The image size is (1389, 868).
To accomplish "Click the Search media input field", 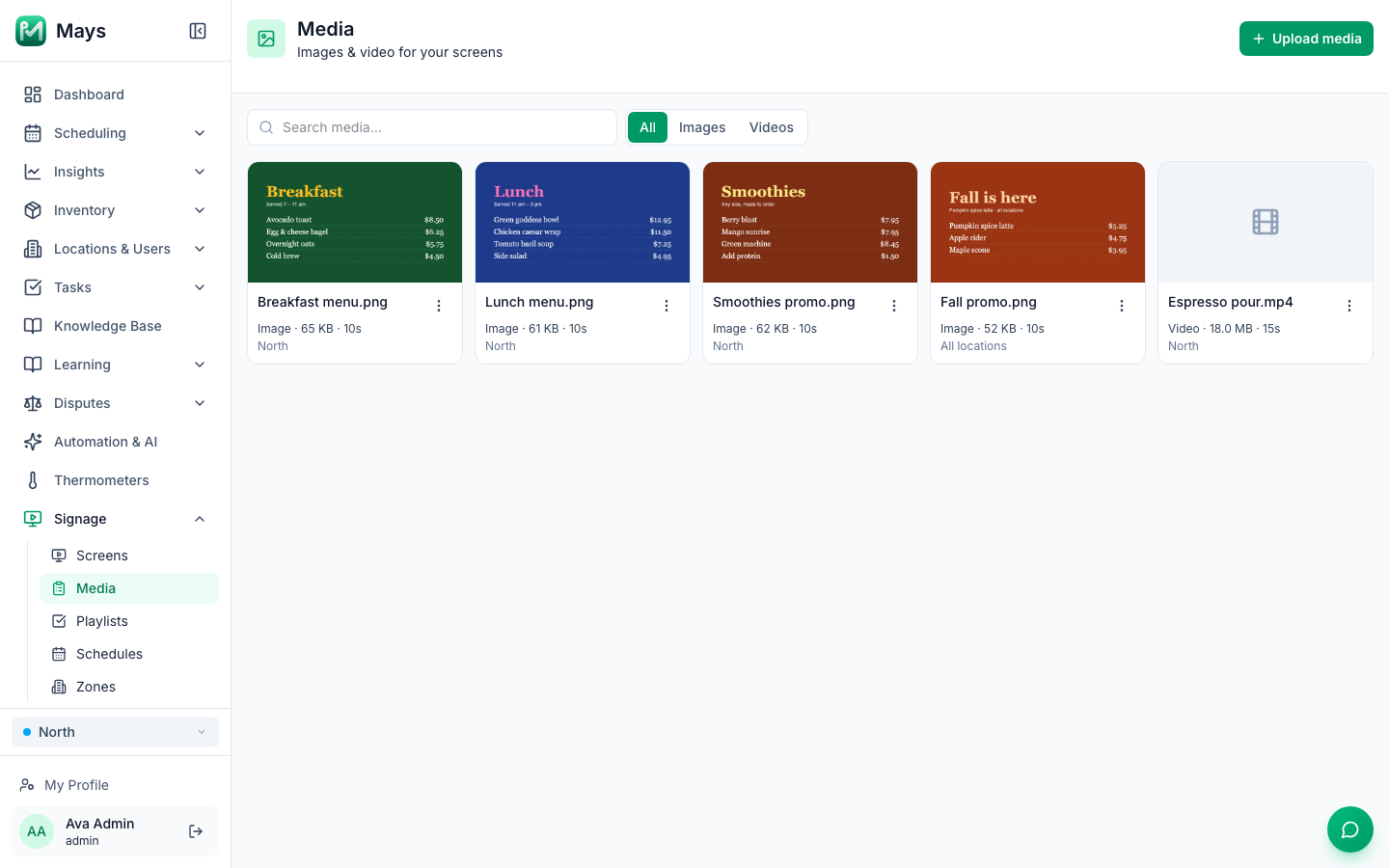I will [x=432, y=127].
